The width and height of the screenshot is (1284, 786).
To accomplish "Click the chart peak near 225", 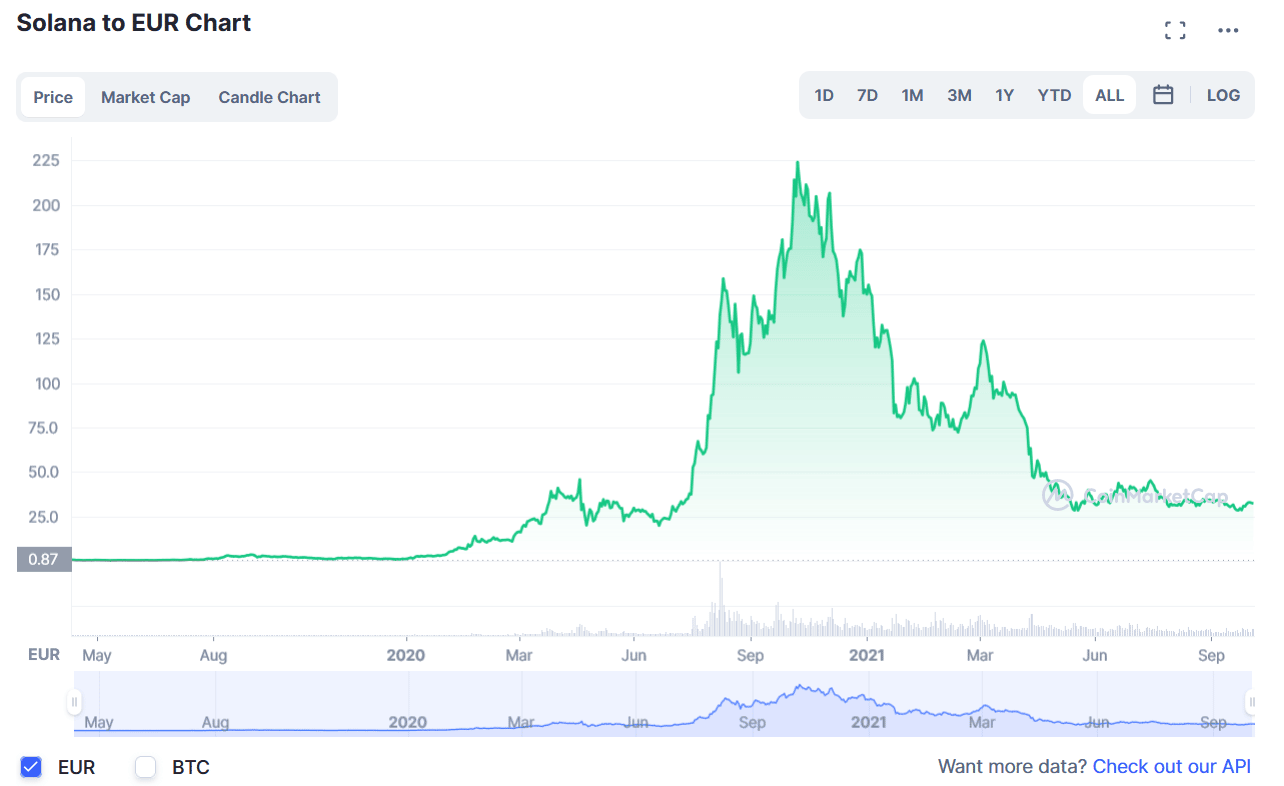I will pos(797,163).
